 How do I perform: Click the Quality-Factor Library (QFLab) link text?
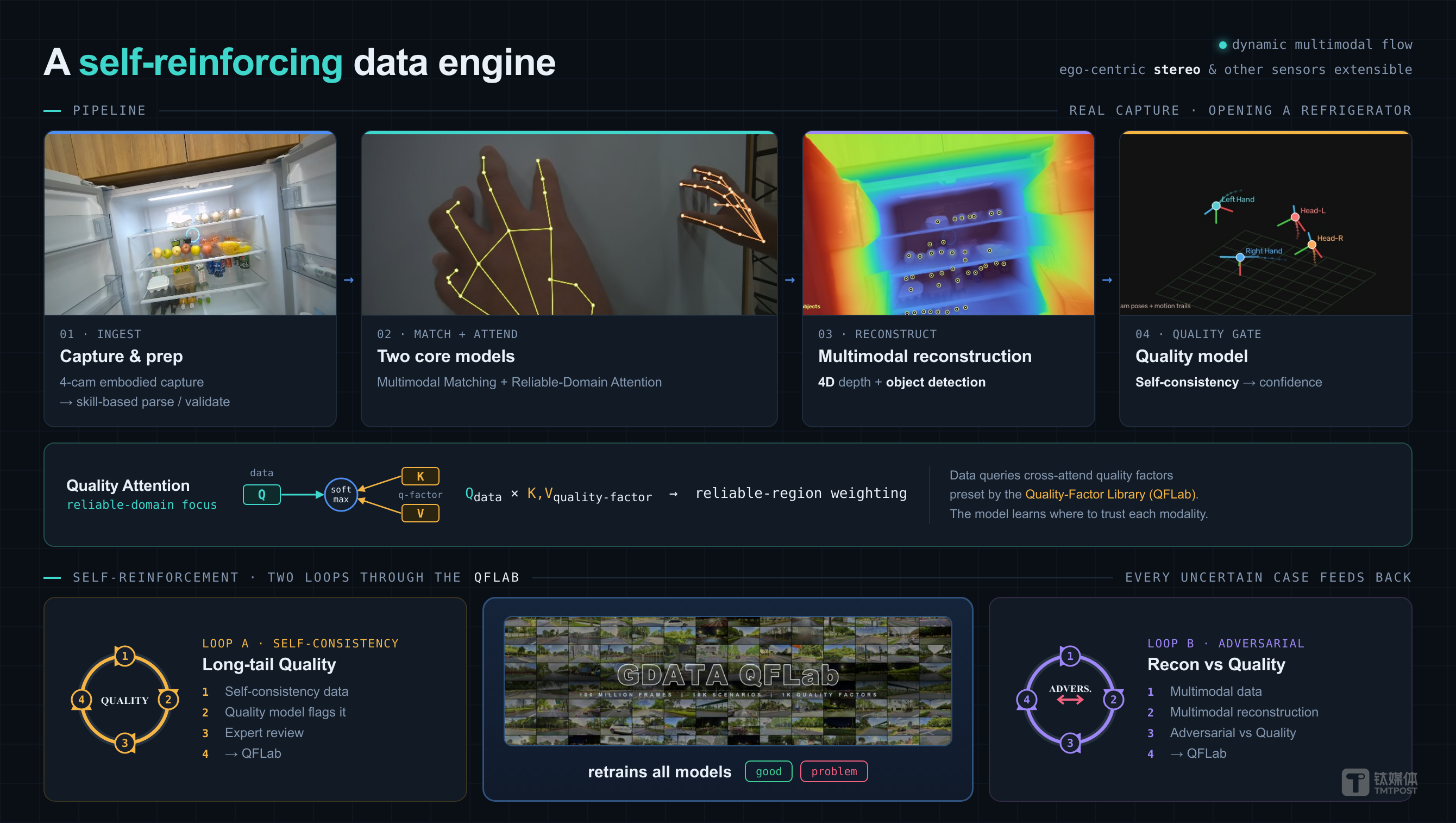(x=1110, y=494)
